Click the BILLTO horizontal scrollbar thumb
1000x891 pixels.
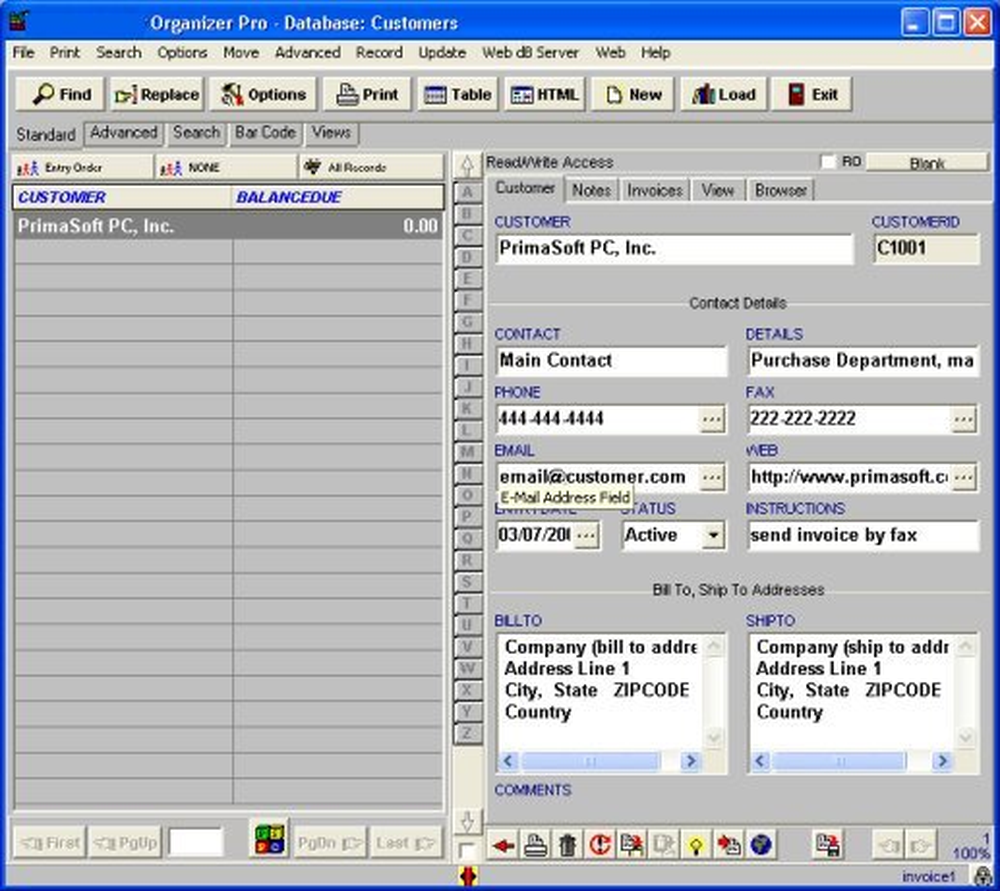[591, 761]
